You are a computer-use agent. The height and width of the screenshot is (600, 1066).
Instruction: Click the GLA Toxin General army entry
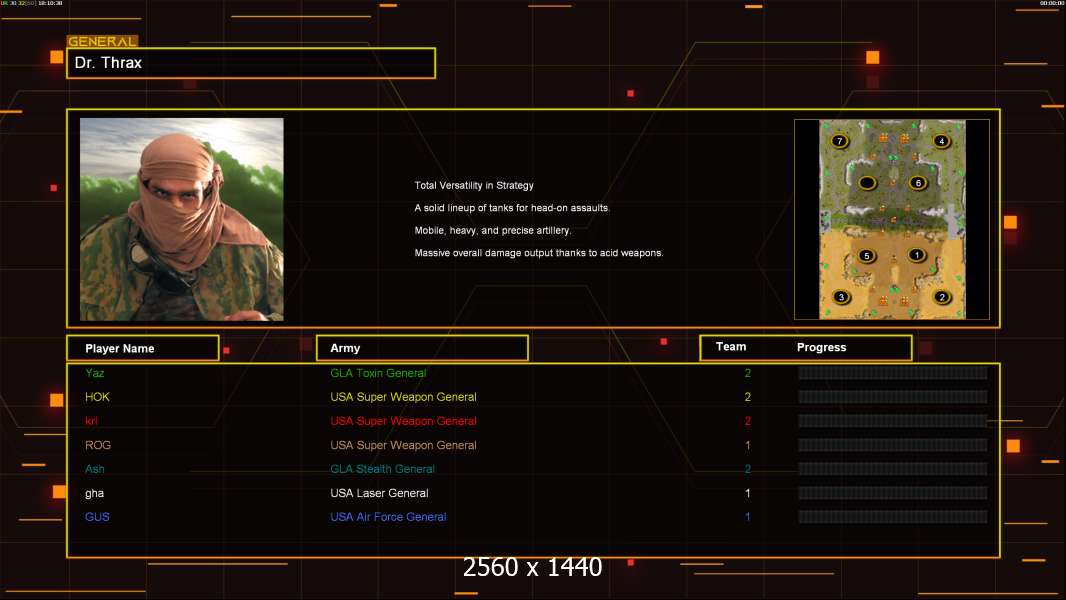point(378,373)
